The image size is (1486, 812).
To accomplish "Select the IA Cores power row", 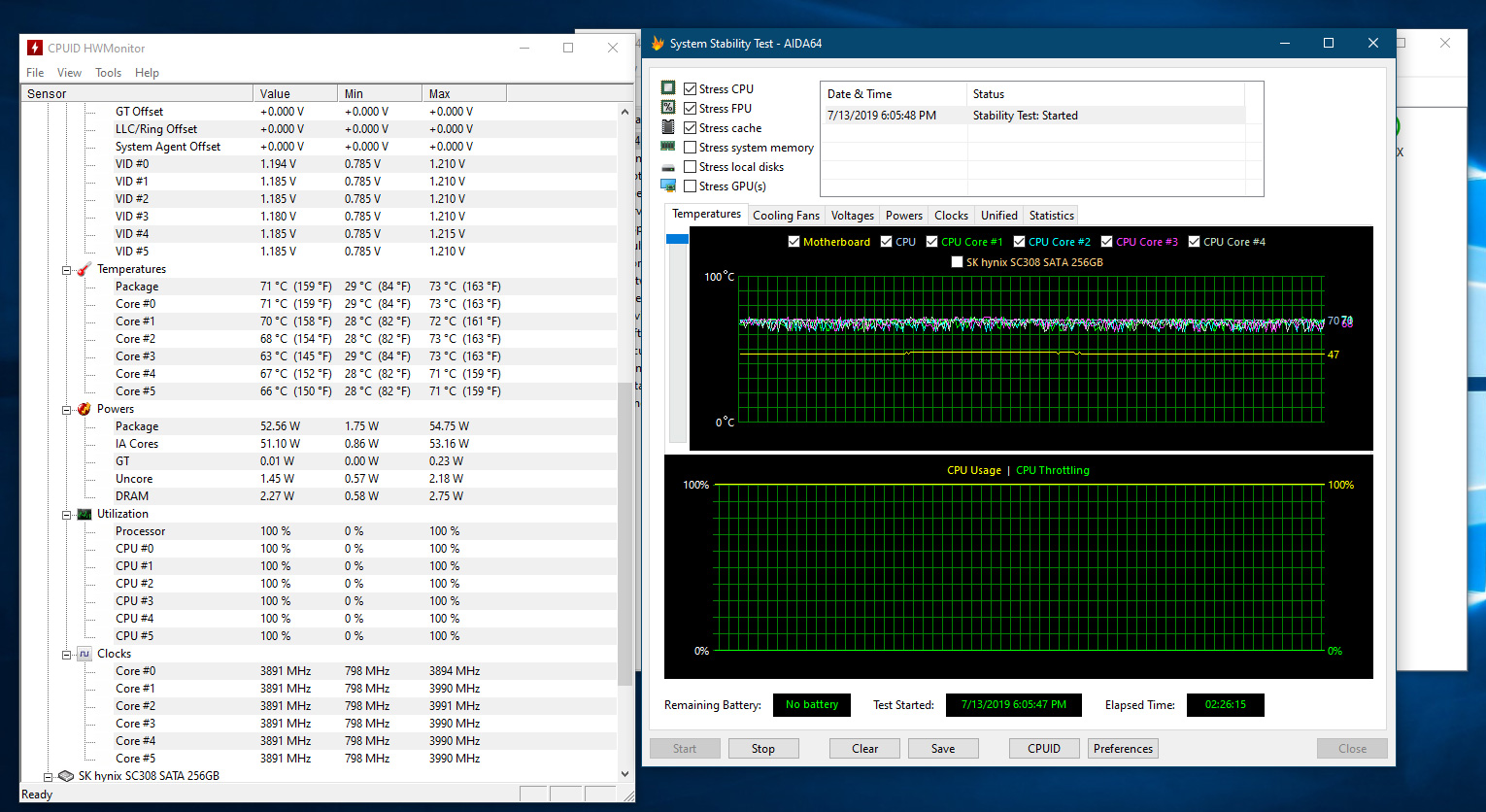I will click(x=319, y=444).
